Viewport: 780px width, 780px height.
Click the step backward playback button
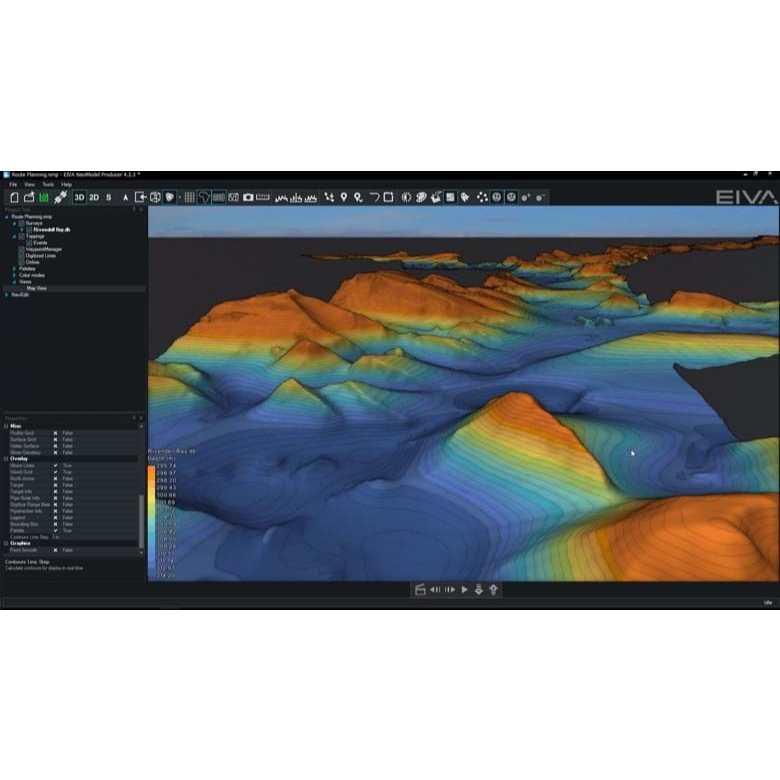[x=435, y=589]
